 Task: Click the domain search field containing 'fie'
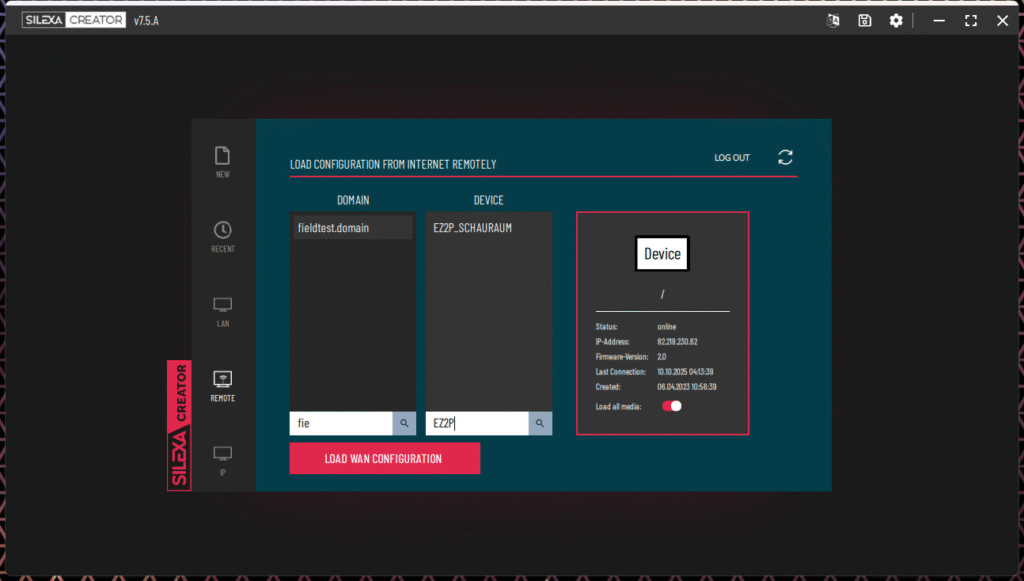click(x=340, y=423)
